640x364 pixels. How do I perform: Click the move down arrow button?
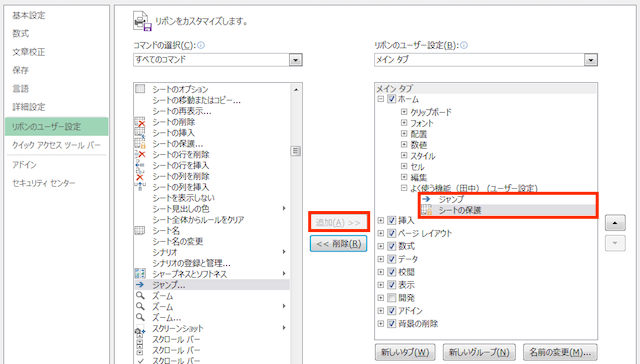click(x=615, y=244)
